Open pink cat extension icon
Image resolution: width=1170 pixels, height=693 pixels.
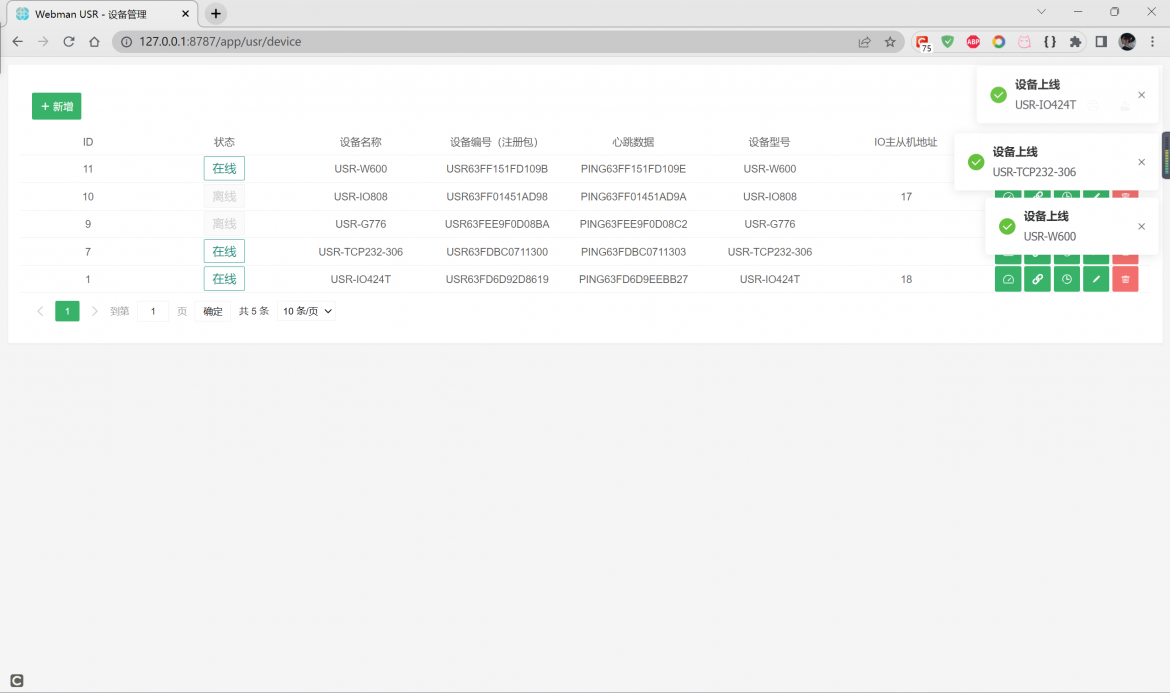[1024, 42]
